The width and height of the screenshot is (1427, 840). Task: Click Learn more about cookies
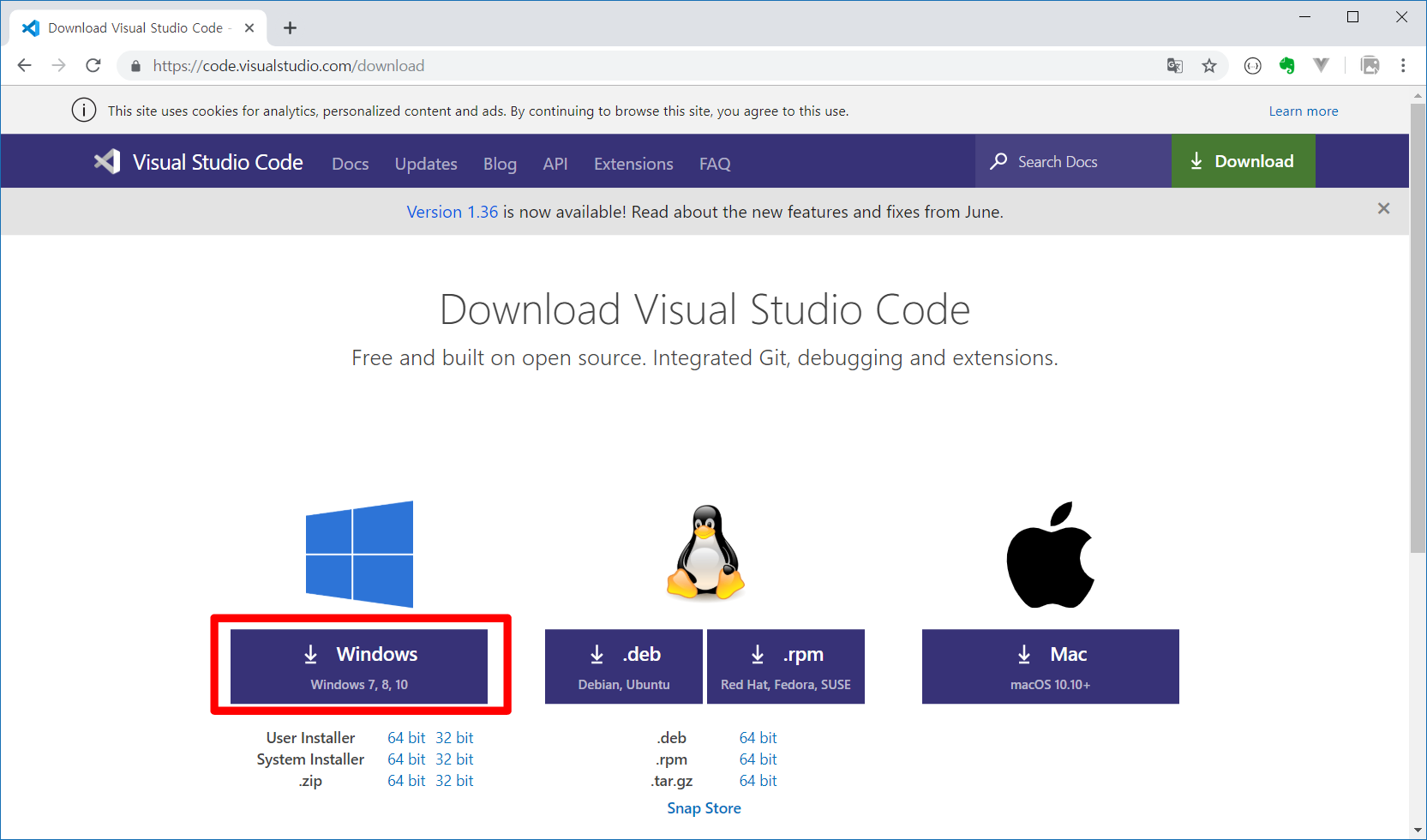point(1304,111)
